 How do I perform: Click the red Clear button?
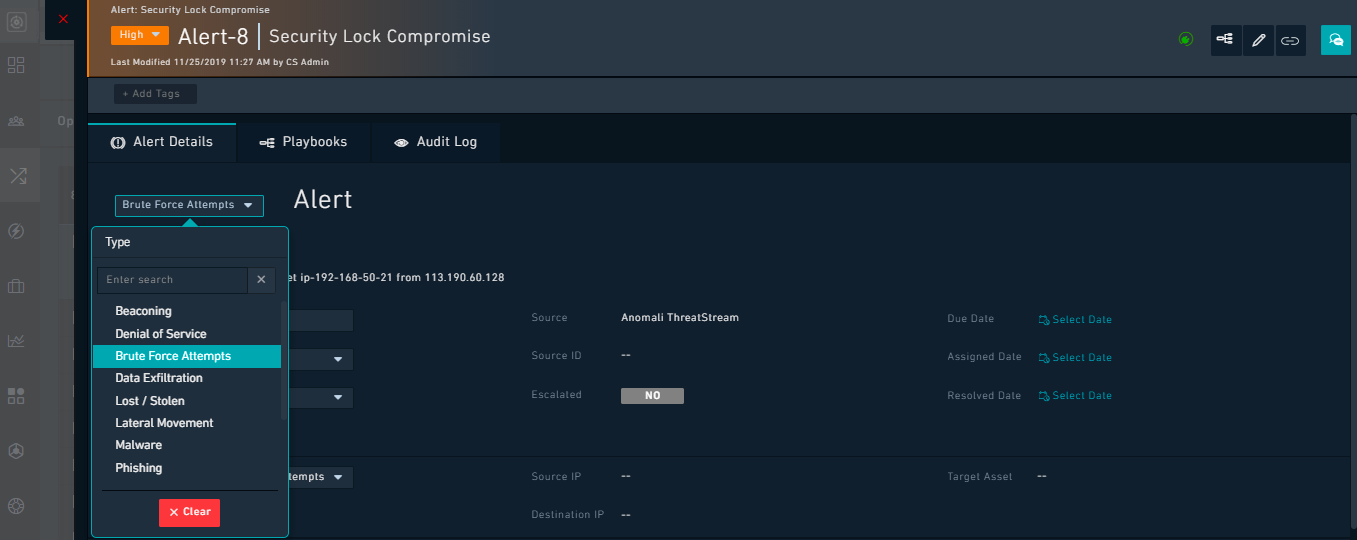(x=189, y=512)
